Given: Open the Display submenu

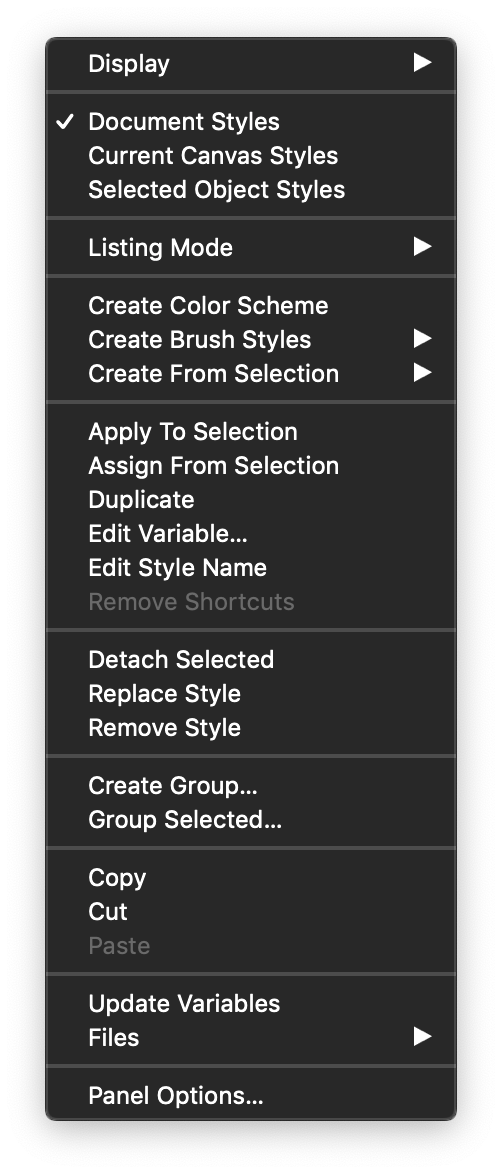Looking at the screenshot, I should point(251,63).
